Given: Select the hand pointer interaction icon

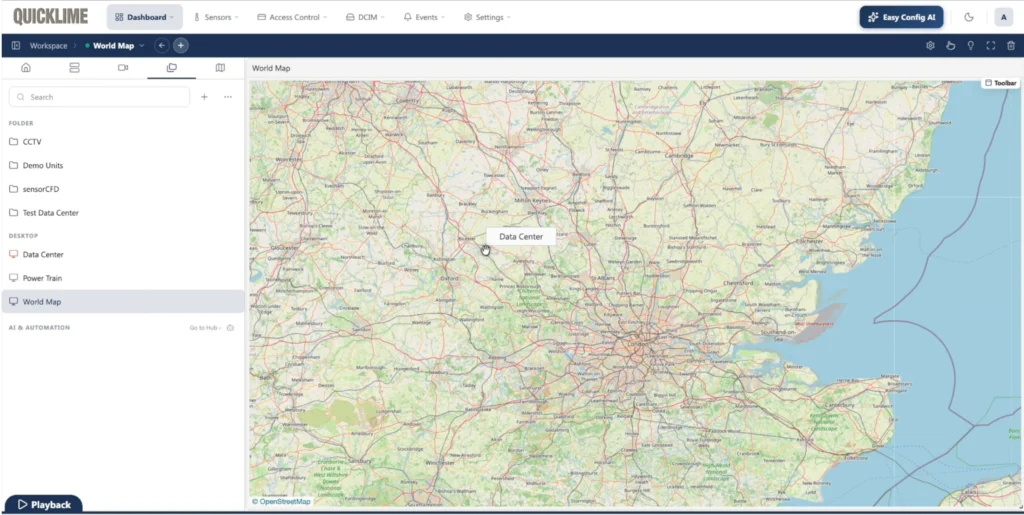Looking at the screenshot, I should tap(951, 46).
